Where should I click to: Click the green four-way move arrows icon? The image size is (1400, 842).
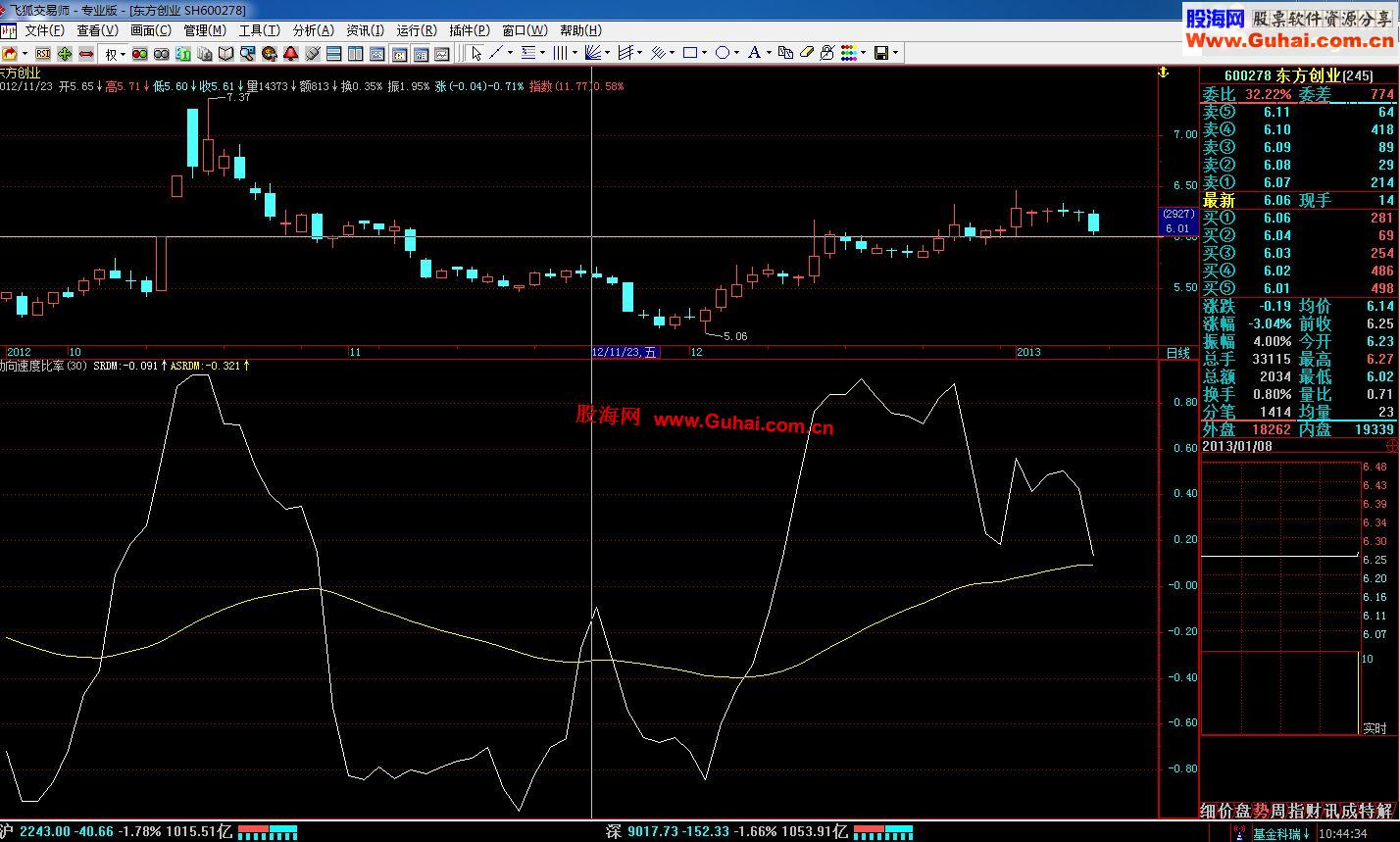[65, 53]
